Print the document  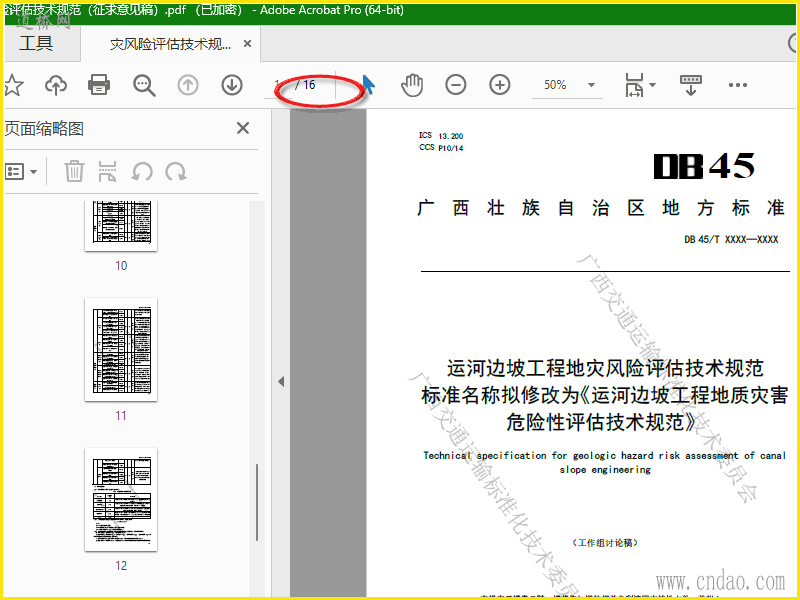(99, 85)
